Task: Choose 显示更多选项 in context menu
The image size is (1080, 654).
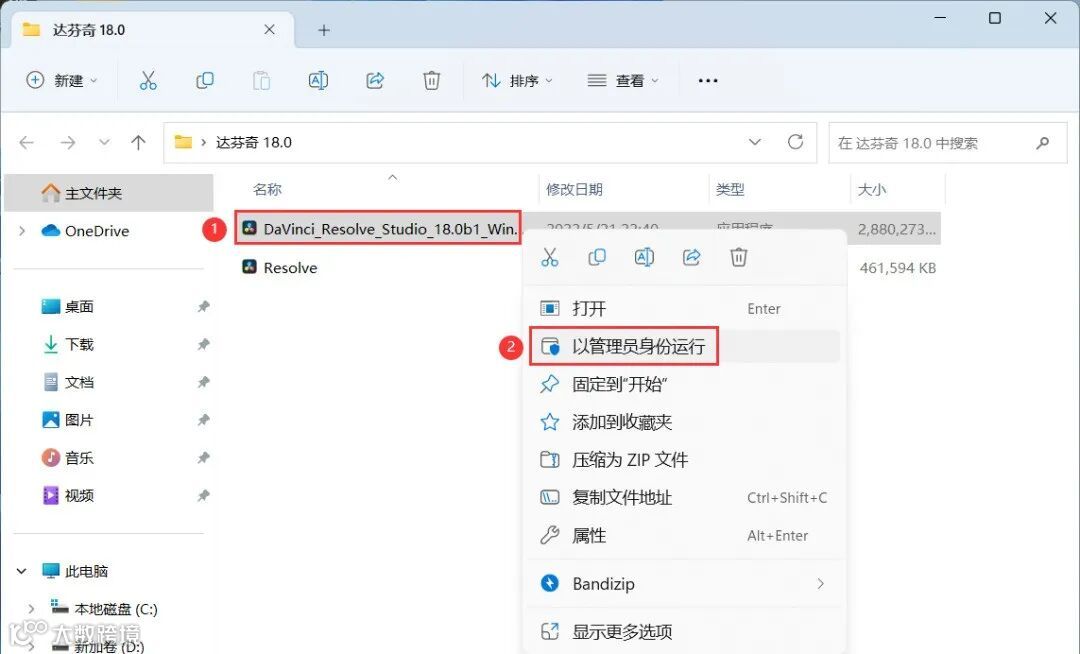Action: pyautogui.click(x=685, y=631)
